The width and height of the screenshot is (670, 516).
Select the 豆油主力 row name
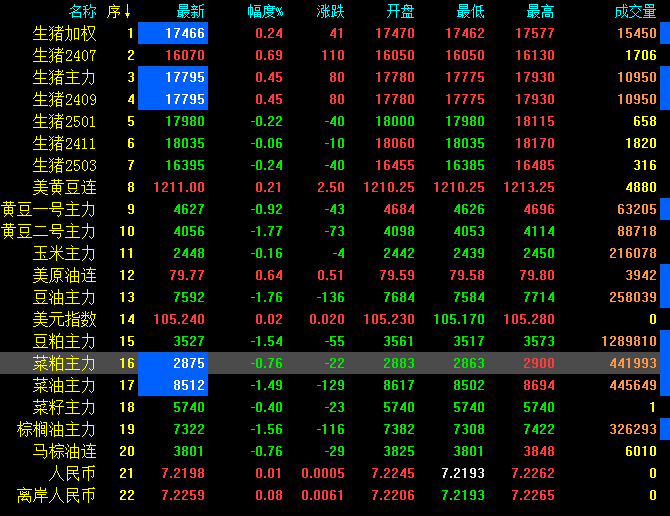point(65,297)
